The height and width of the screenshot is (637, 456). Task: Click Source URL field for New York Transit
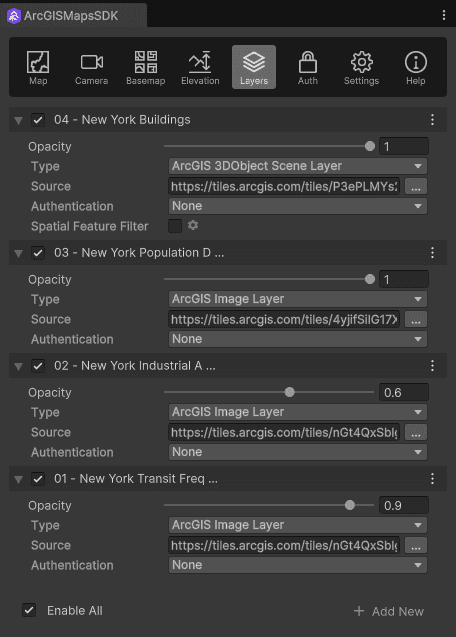click(284, 545)
